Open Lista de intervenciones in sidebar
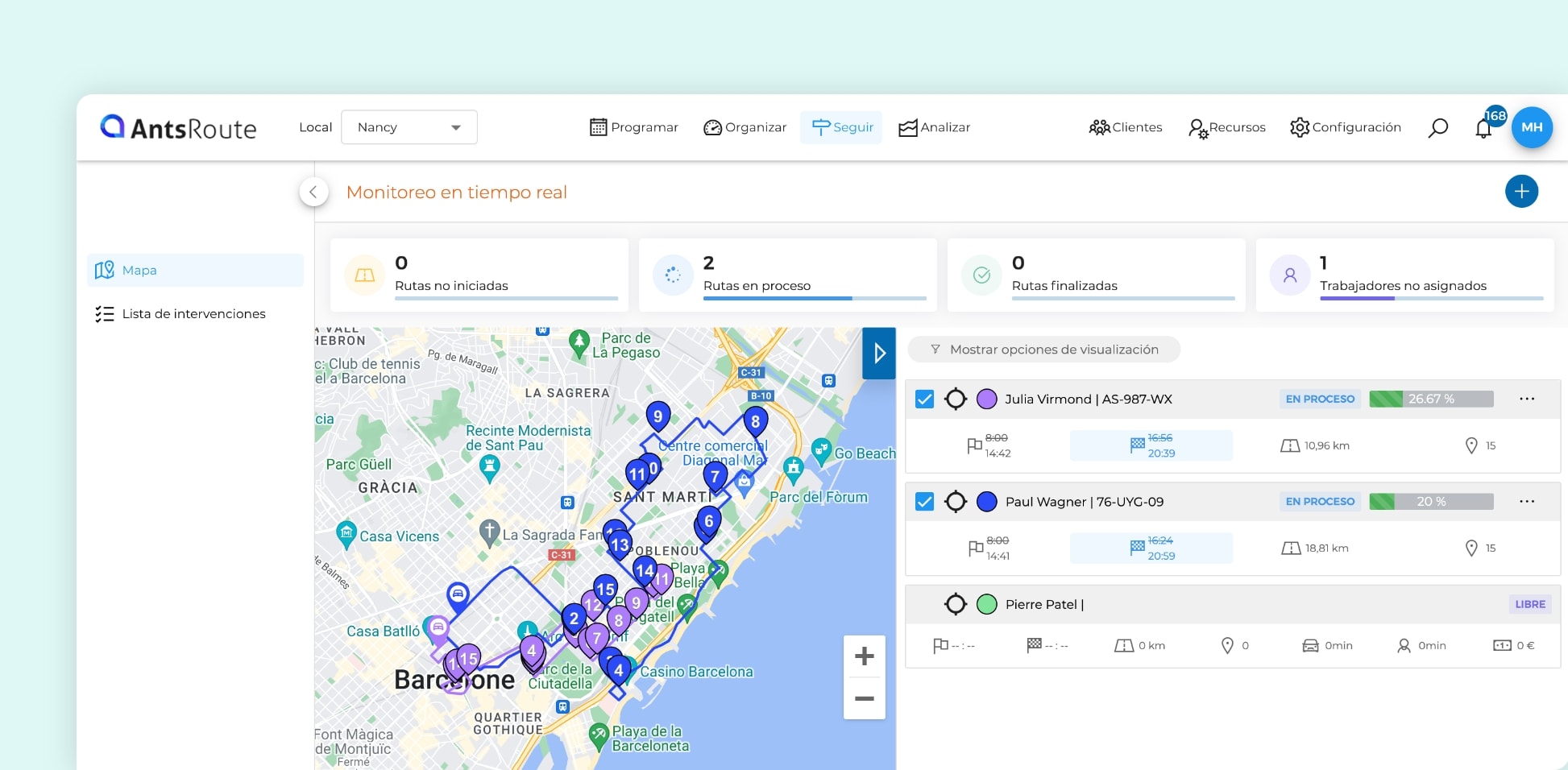This screenshot has width=1568, height=770. [x=193, y=314]
